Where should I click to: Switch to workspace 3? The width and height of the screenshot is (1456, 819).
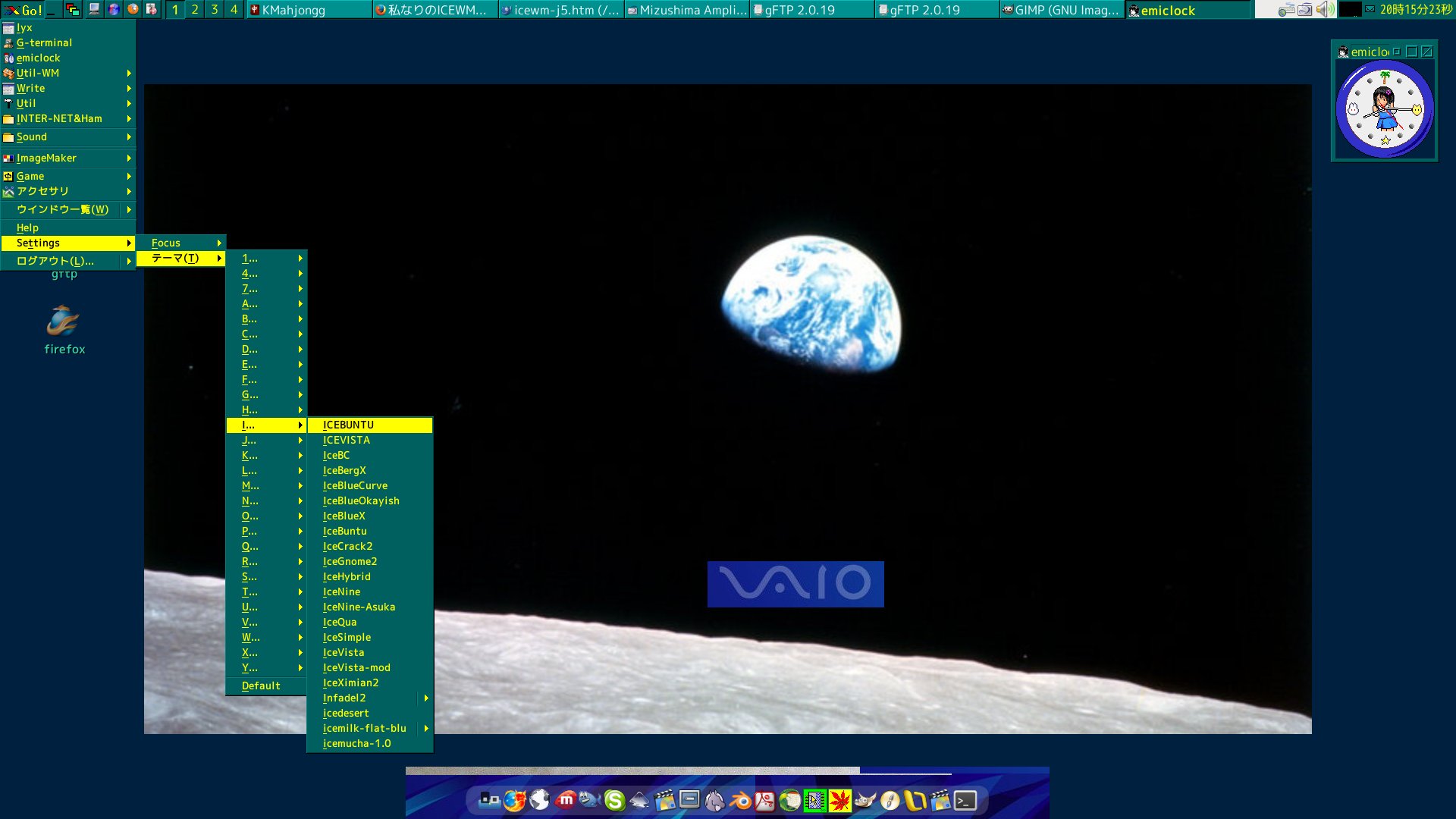[214, 10]
